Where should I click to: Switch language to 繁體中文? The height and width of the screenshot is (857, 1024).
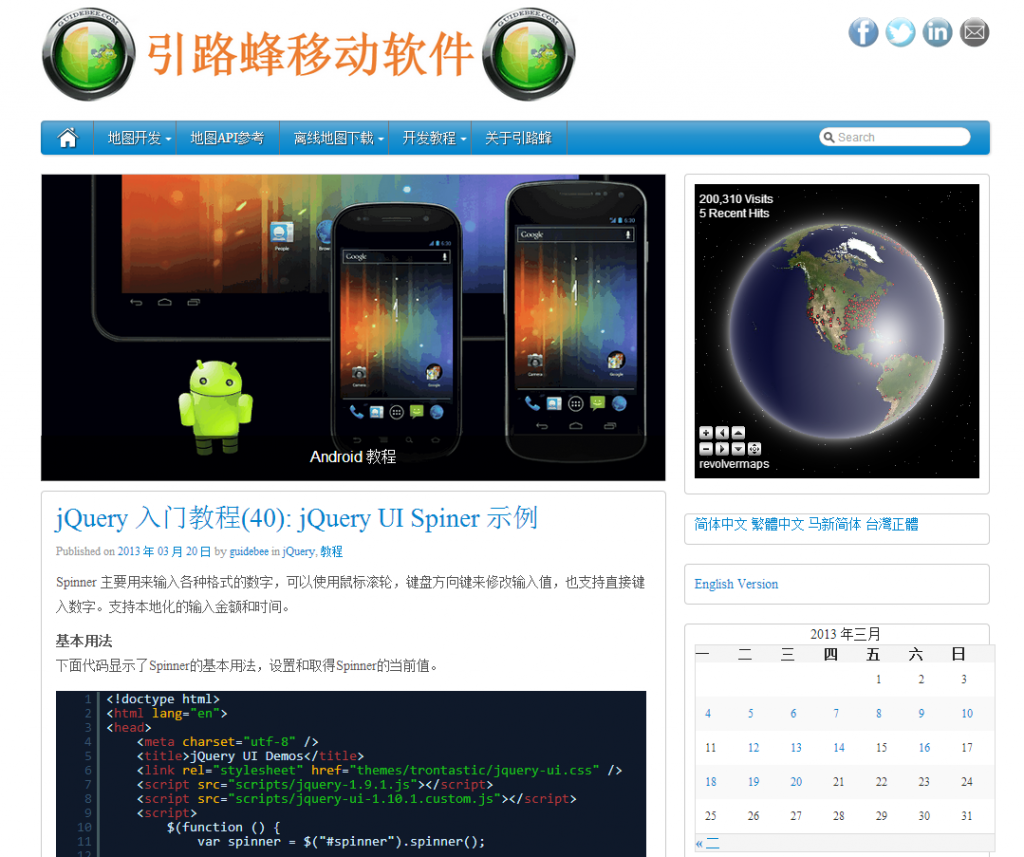click(x=777, y=525)
